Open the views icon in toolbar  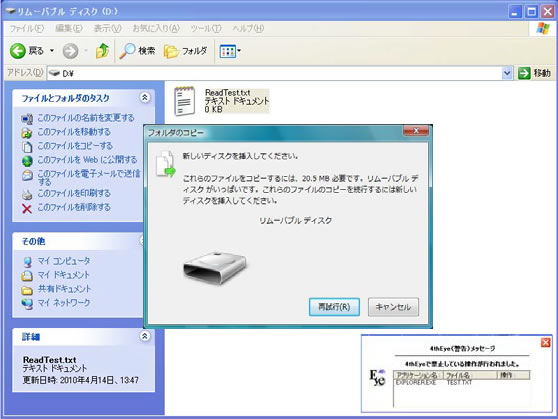(x=227, y=51)
